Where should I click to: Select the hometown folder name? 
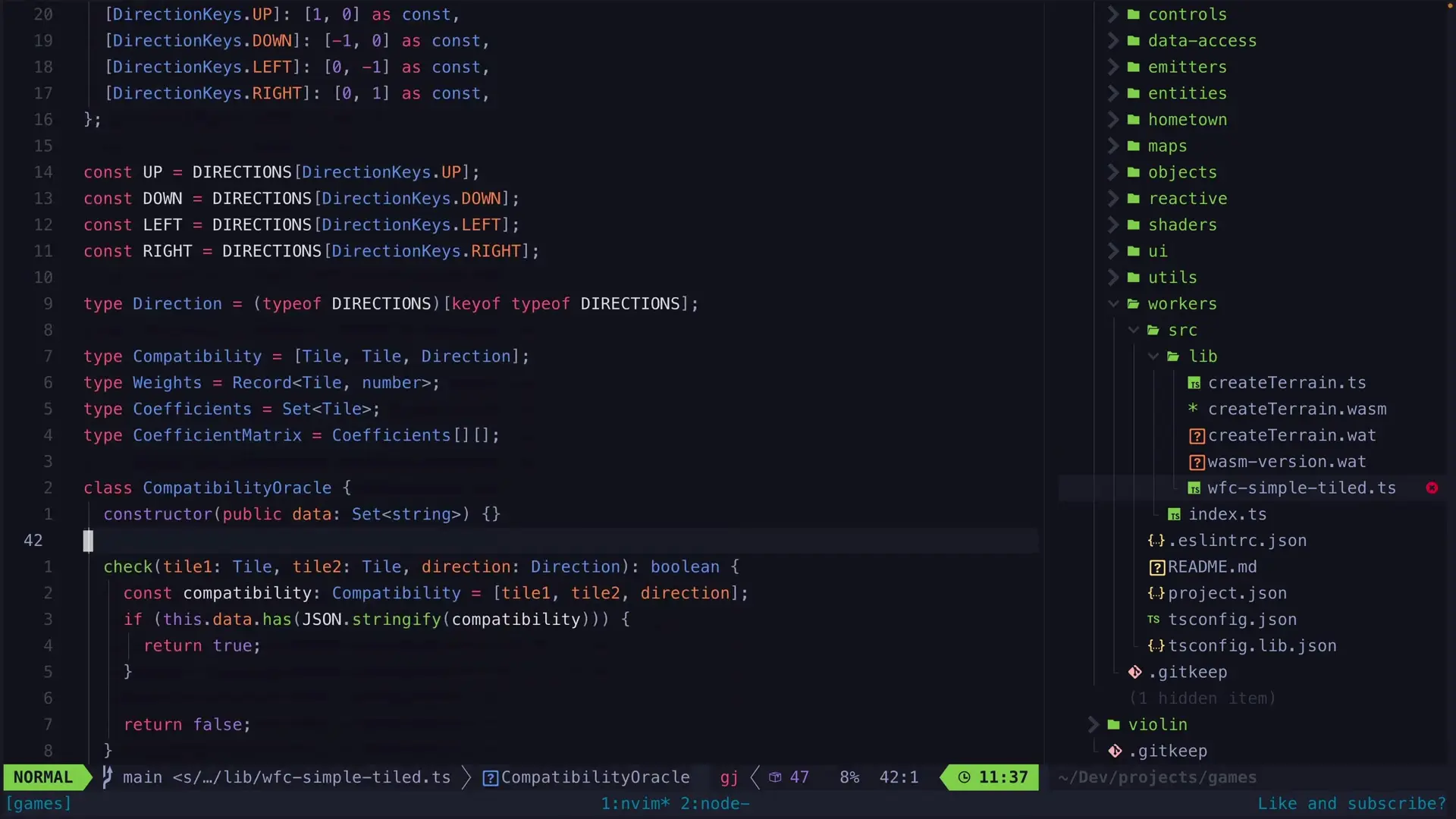[1187, 120]
